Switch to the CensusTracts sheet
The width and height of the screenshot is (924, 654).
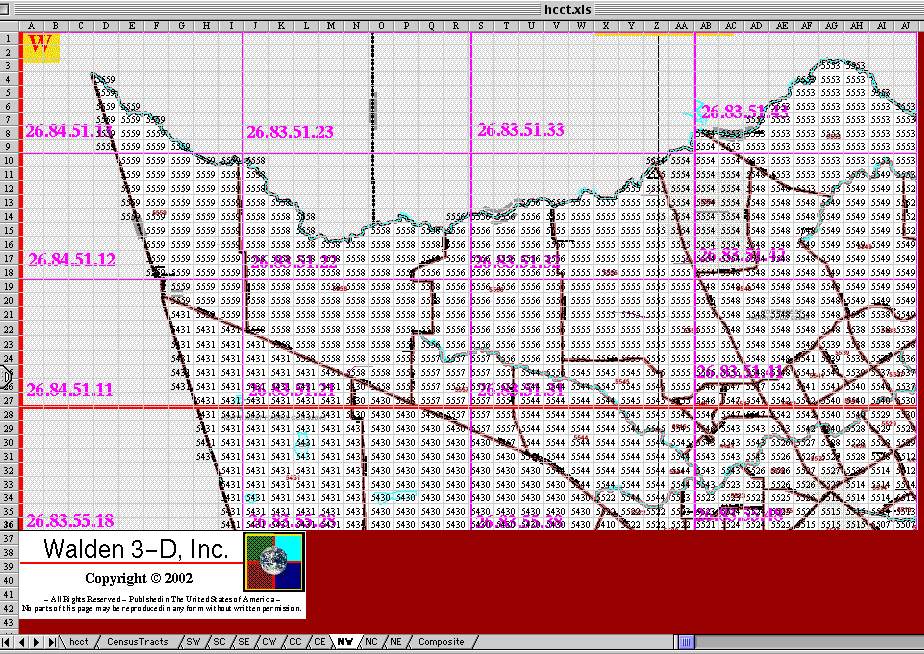[x=137, y=642]
